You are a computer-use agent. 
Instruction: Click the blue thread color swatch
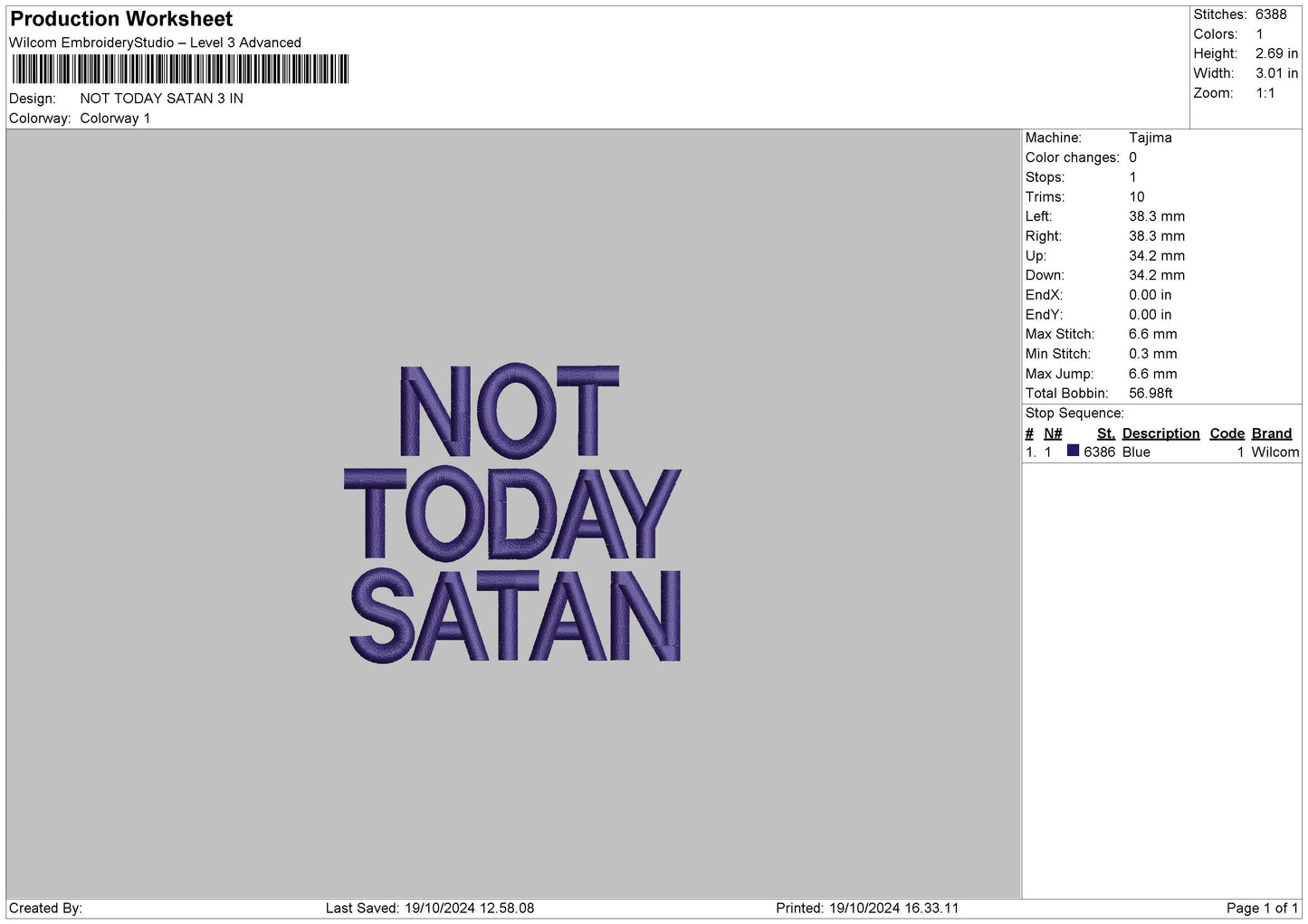point(1074,451)
